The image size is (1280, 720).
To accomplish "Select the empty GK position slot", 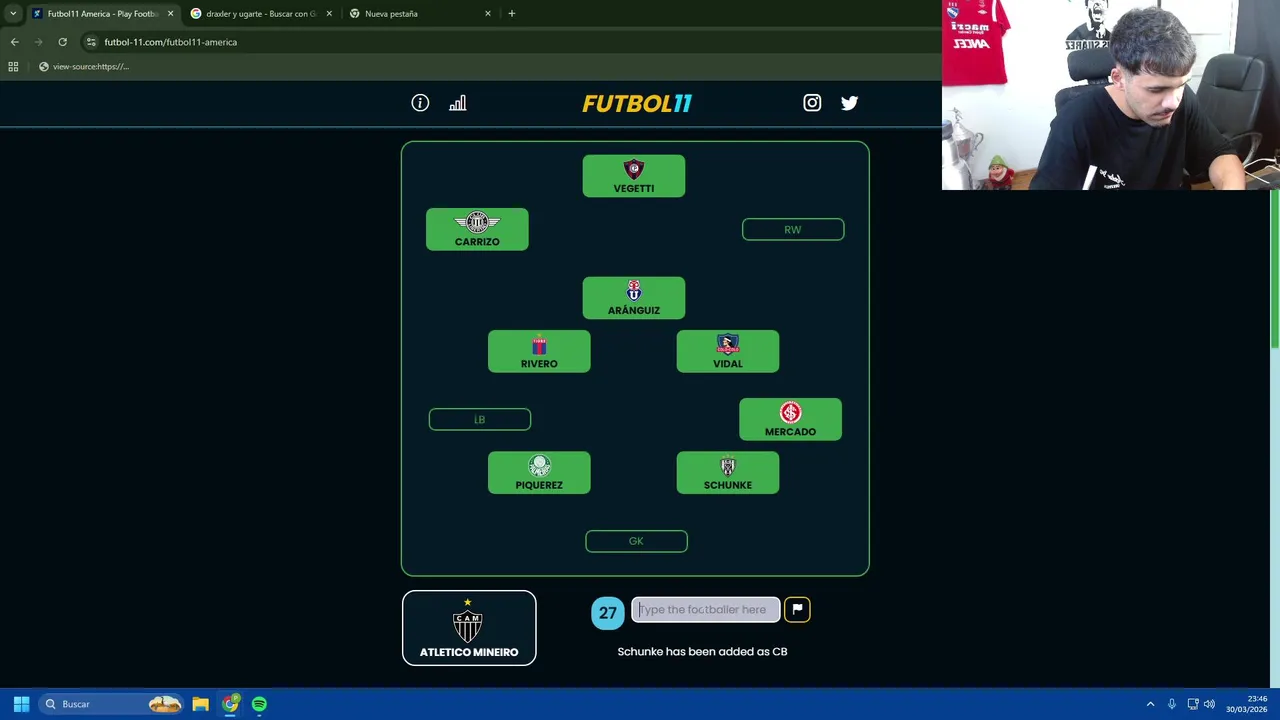I will [x=636, y=541].
